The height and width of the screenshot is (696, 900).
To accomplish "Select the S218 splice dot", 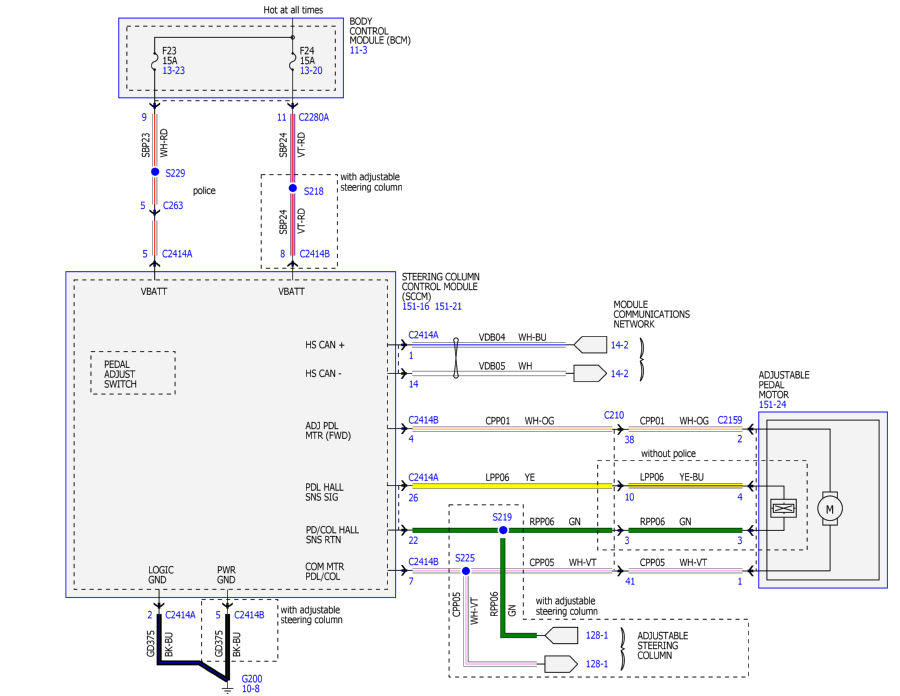I will pyautogui.click(x=293, y=188).
